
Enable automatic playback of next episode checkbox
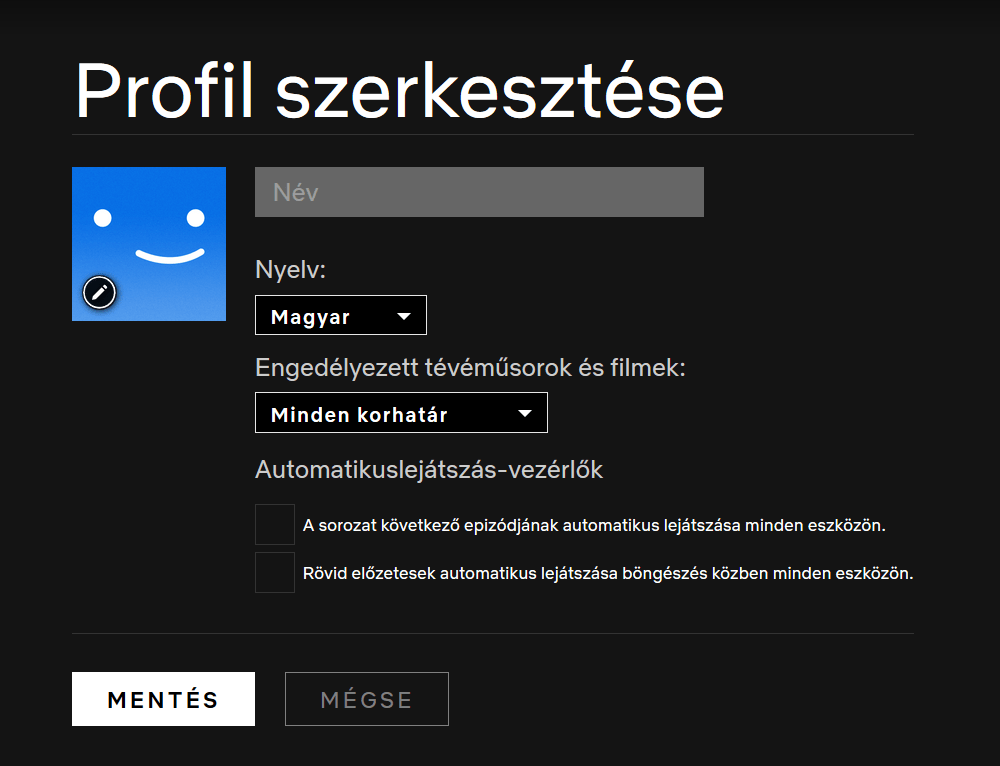pos(275,524)
